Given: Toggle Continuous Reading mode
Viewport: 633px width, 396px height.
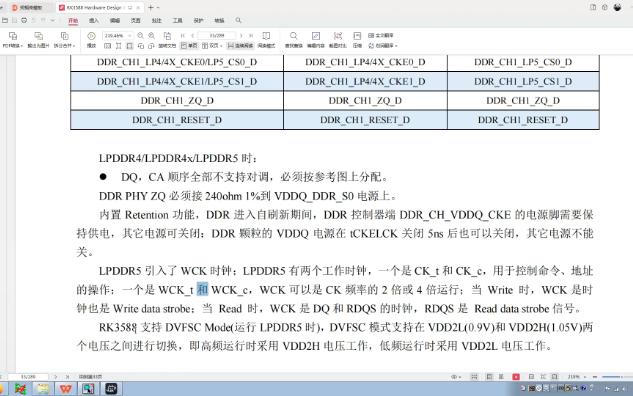Looking at the screenshot, I should point(240,46).
